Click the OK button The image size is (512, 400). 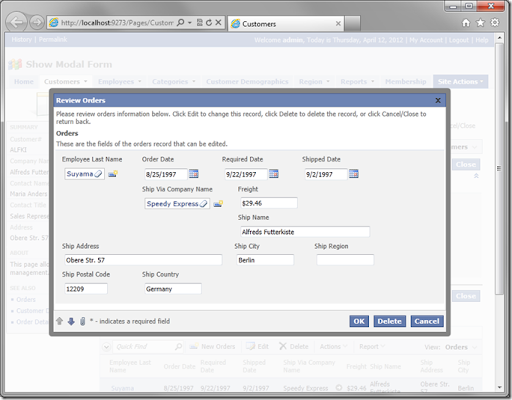[x=359, y=321]
